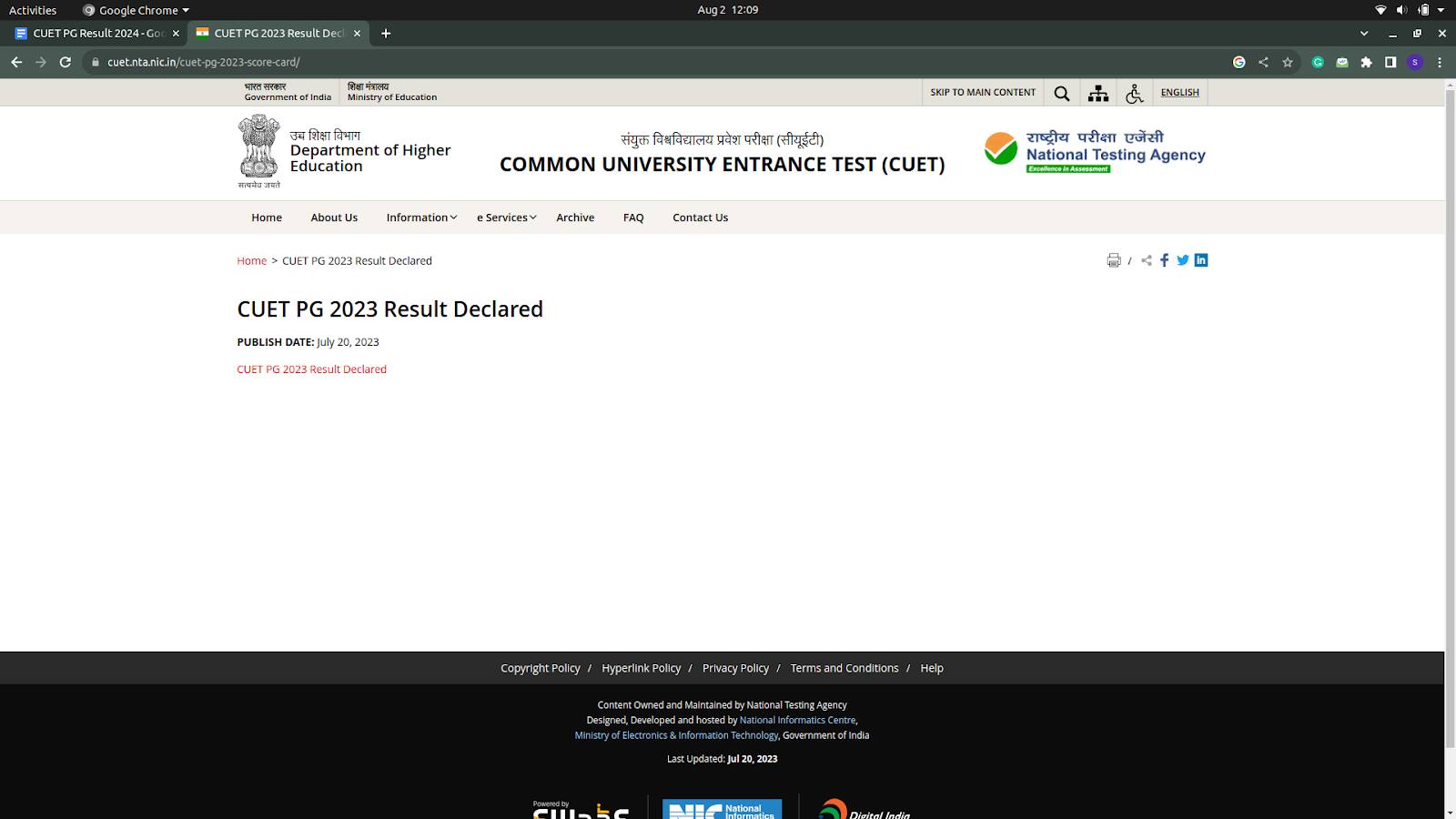Open the About Us menu item
The width and height of the screenshot is (1456, 819).
(334, 217)
